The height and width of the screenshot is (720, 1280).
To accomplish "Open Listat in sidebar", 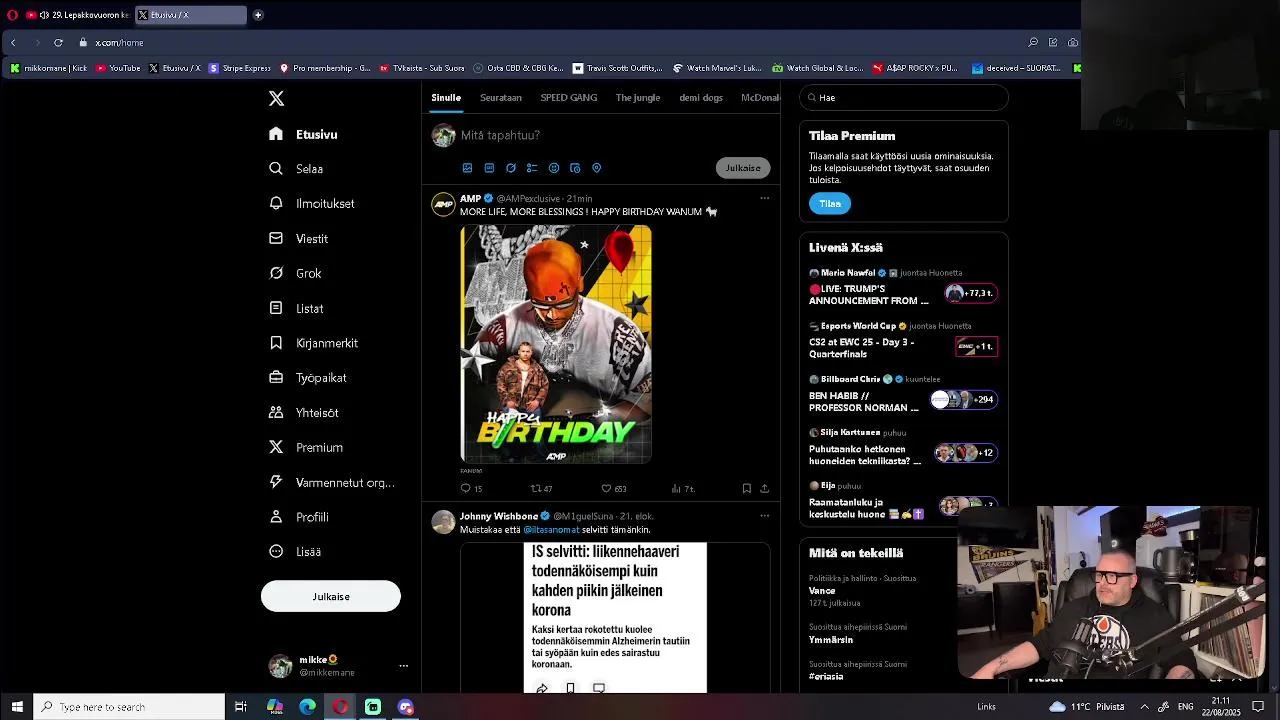I will click(x=296, y=308).
